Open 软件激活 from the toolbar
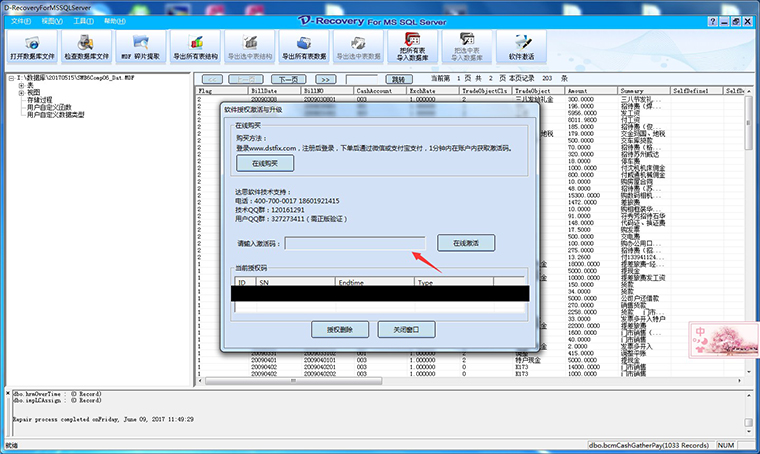The height and width of the screenshot is (454, 760). 521,47
